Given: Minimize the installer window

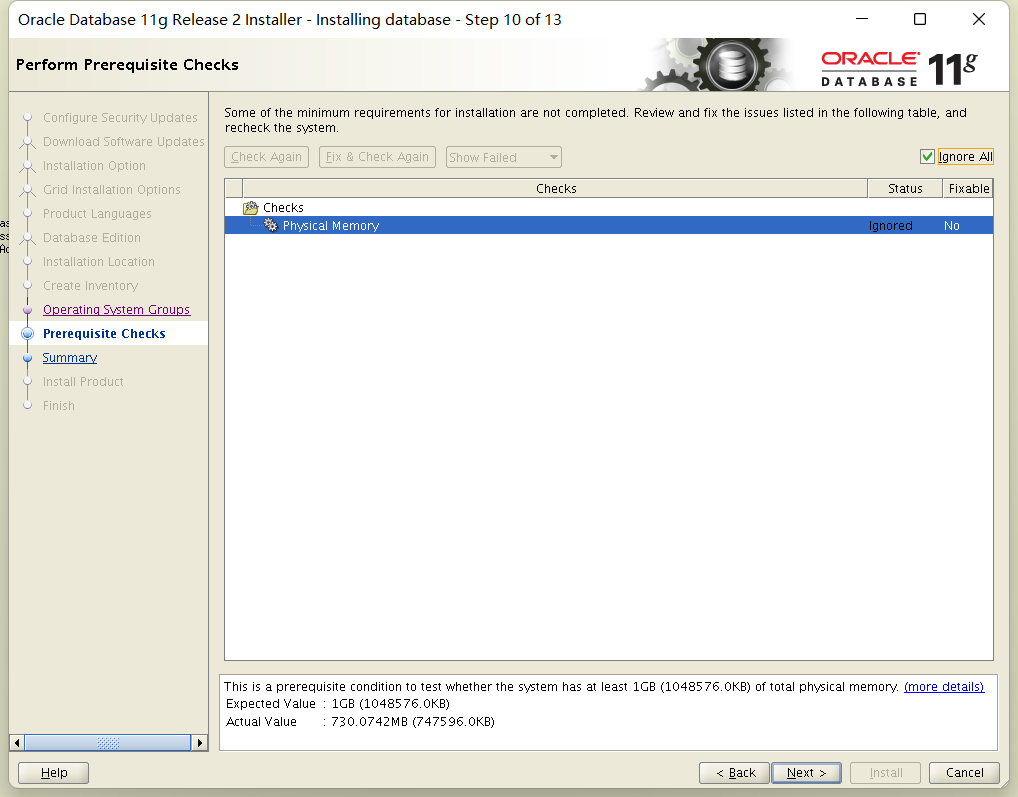Looking at the screenshot, I should [x=862, y=19].
